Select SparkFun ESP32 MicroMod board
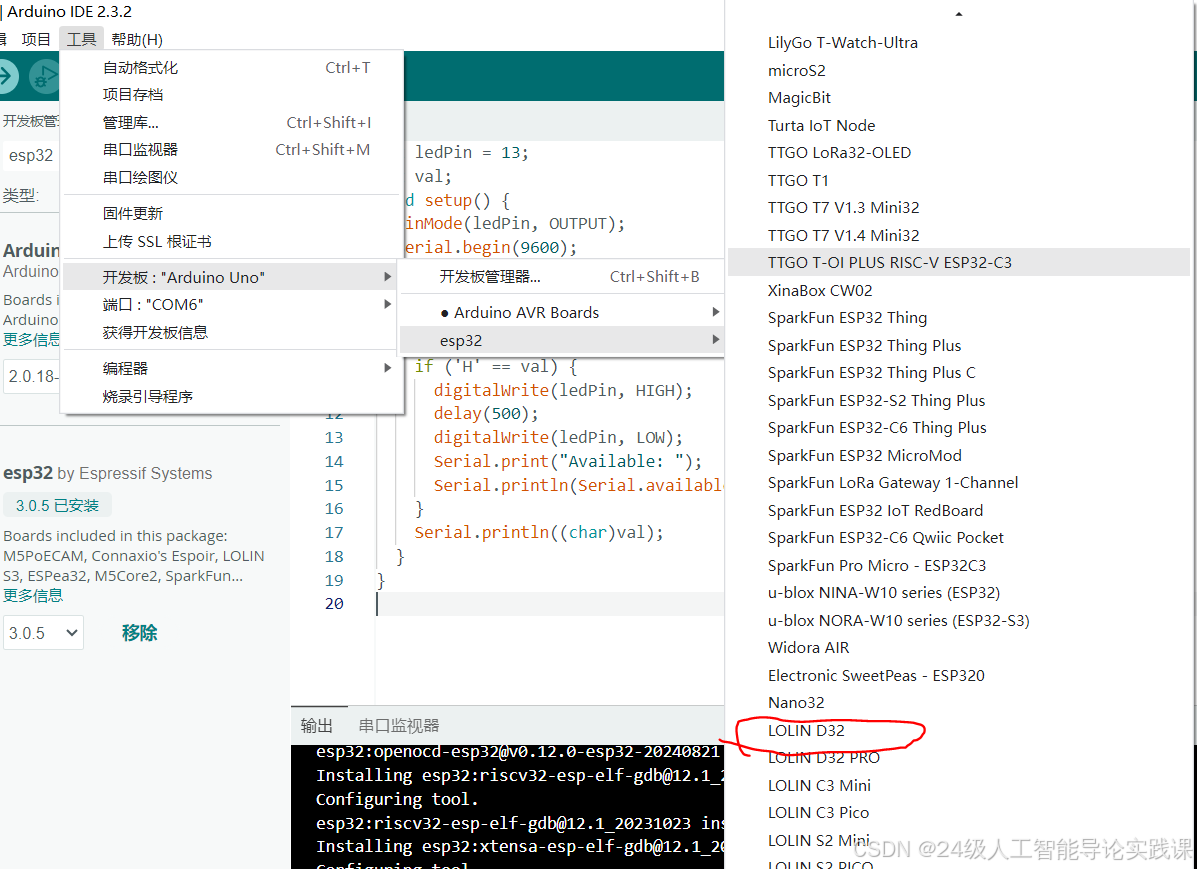The width and height of the screenshot is (1197, 869). (x=958, y=455)
